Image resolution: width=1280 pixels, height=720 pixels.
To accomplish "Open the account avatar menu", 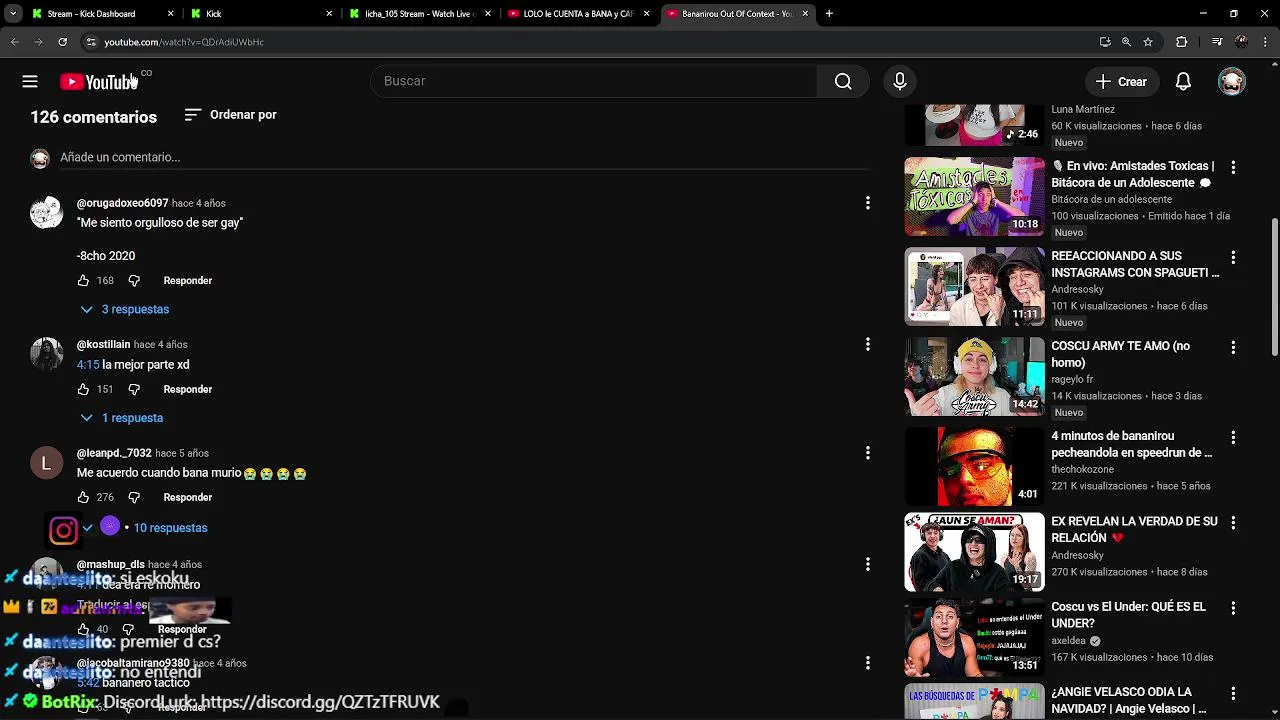I will [1232, 82].
